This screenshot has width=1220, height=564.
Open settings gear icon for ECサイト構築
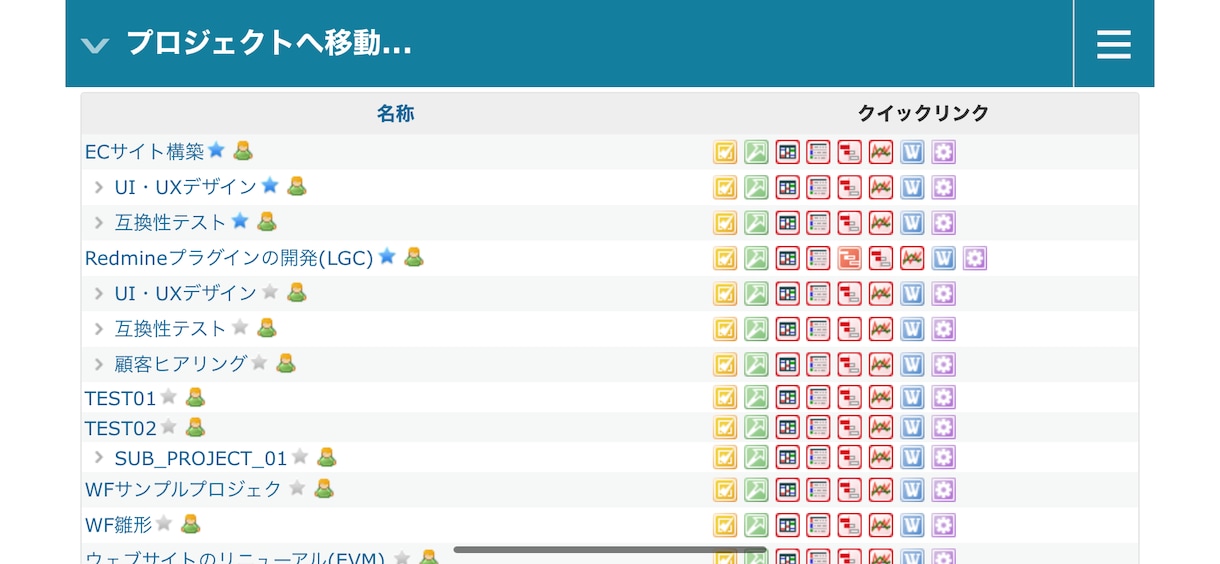943,152
